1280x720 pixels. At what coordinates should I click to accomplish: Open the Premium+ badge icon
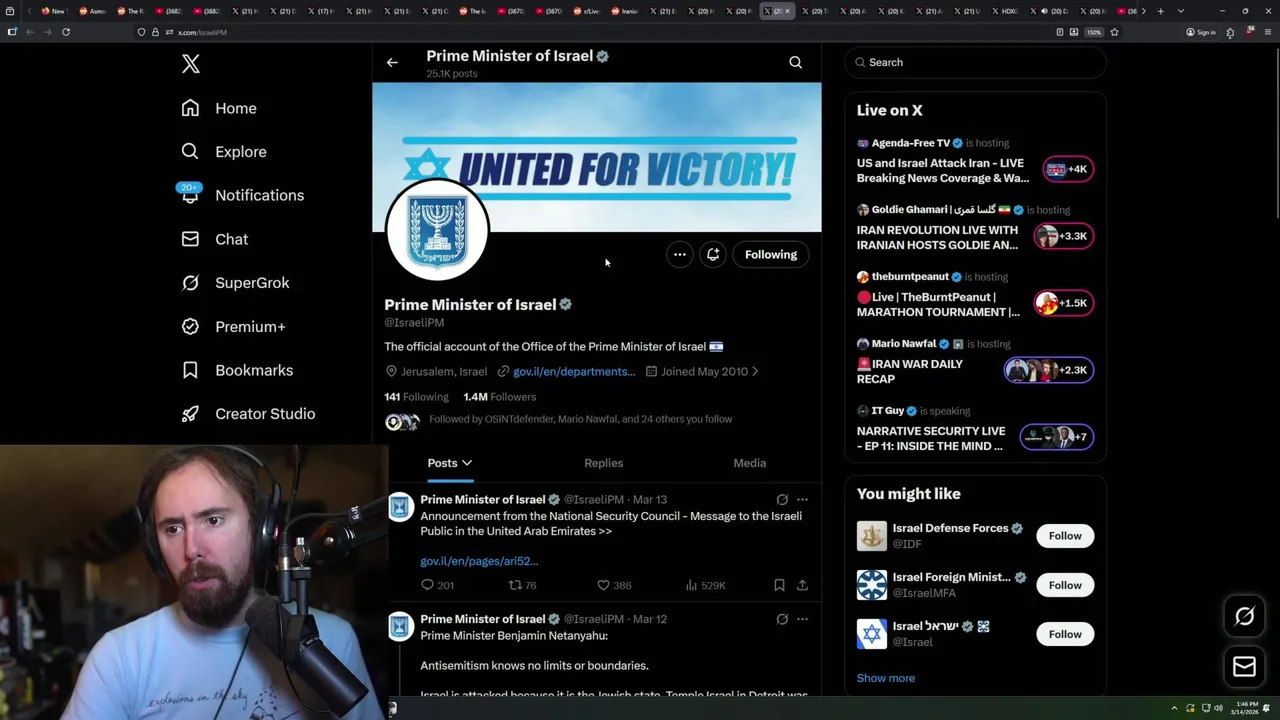click(x=190, y=326)
